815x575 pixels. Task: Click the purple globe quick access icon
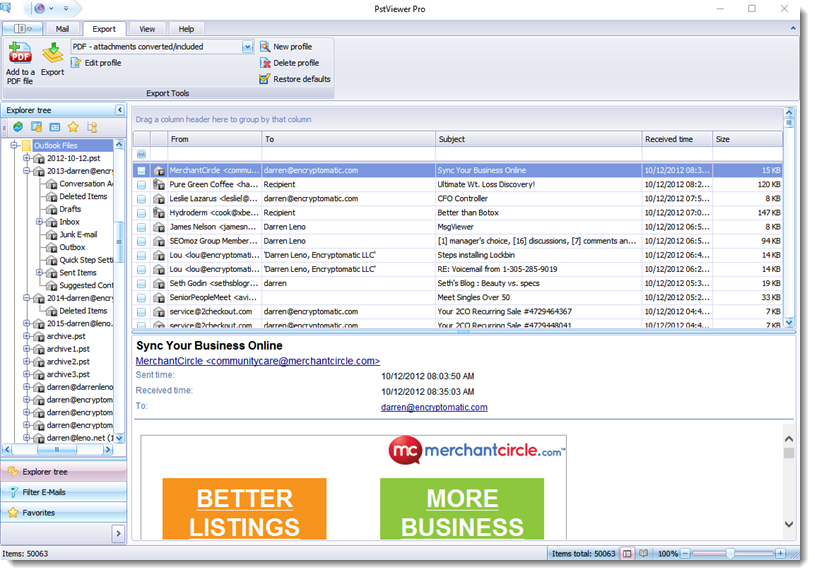tap(40, 8)
